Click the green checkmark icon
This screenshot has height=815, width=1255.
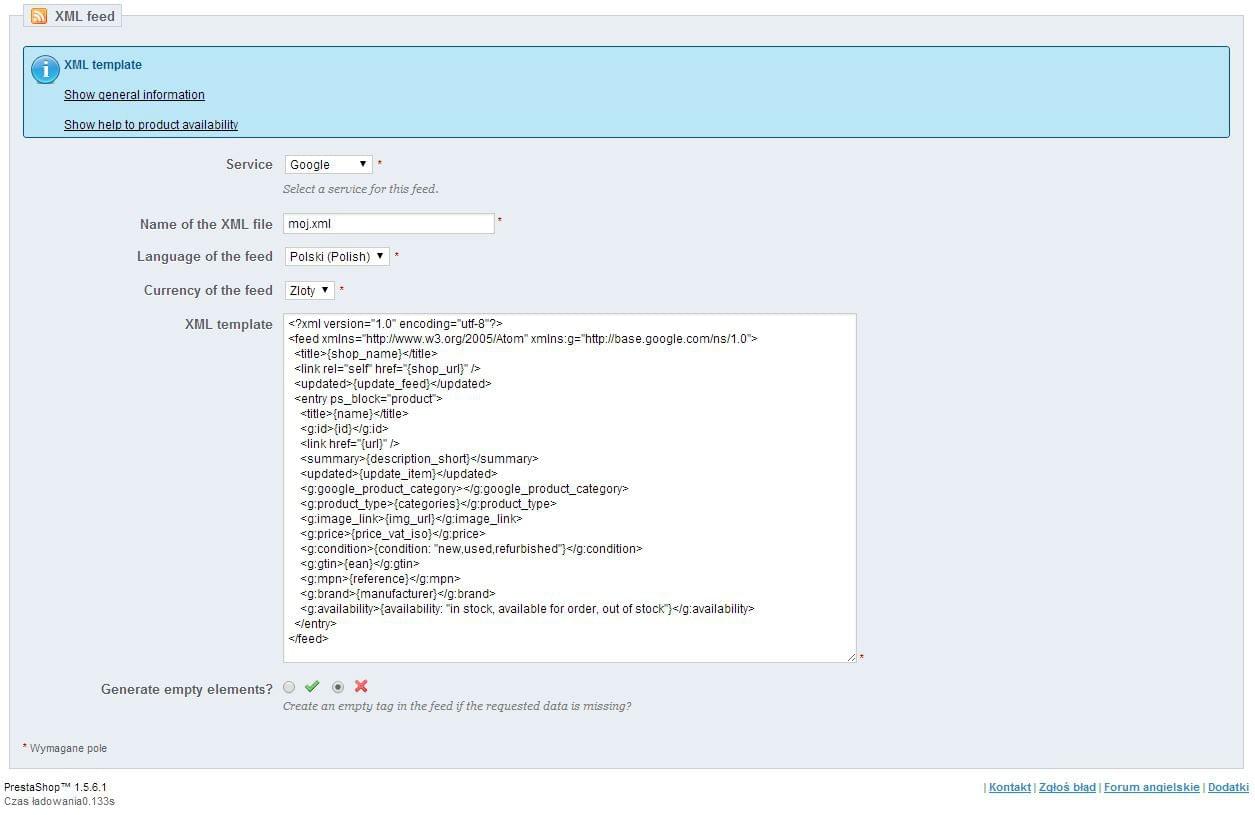(x=312, y=687)
